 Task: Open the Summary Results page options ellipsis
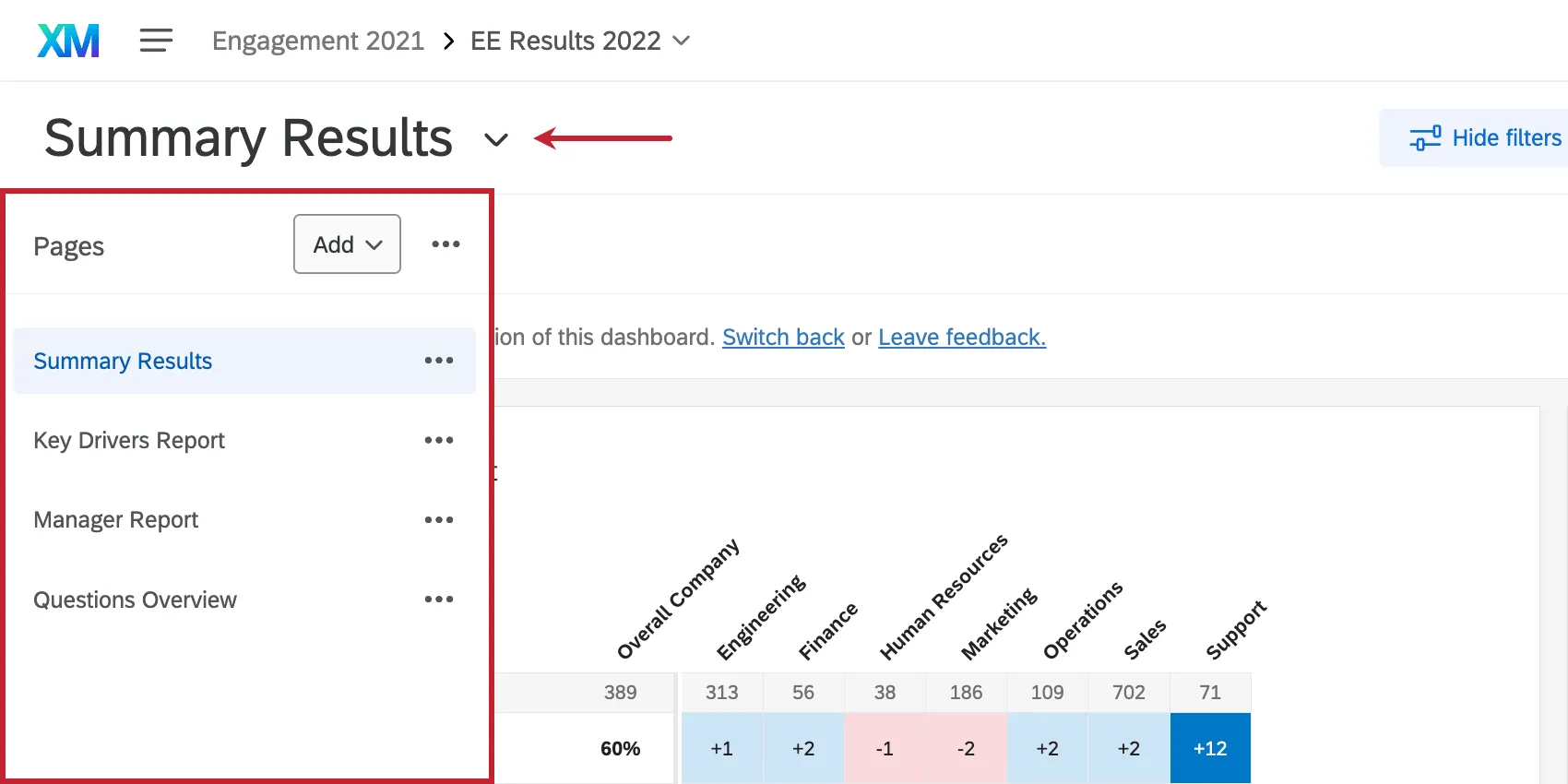439,360
